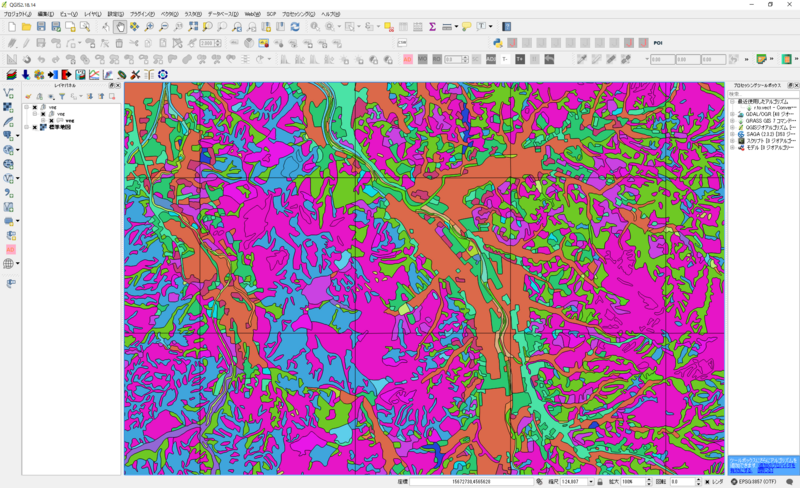Expand the QGIS geoalgorithms toolbox group
800x488 pixels.
pyautogui.click(x=732, y=128)
